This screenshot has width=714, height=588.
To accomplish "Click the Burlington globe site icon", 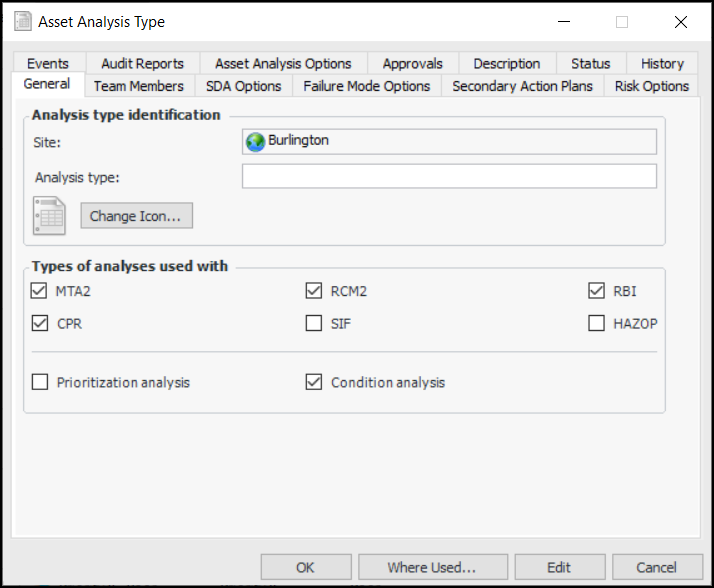I will pos(255,141).
